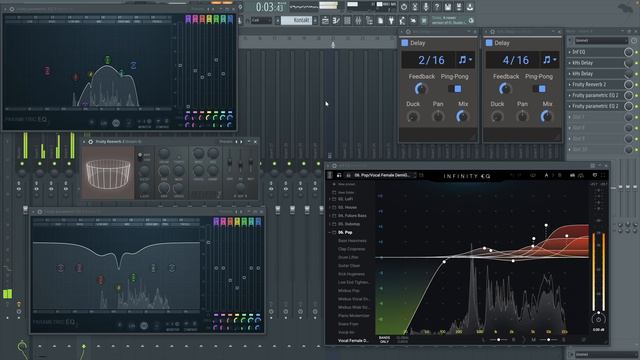Toggle the Inf EQ slot enable LED

(636, 52)
